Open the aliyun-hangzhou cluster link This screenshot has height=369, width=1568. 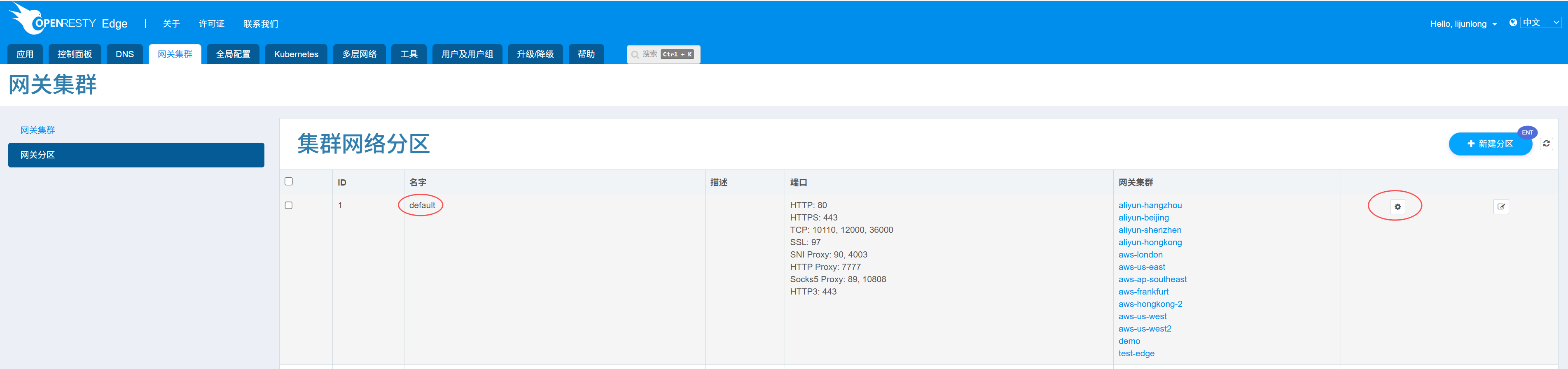pyautogui.click(x=1149, y=205)
